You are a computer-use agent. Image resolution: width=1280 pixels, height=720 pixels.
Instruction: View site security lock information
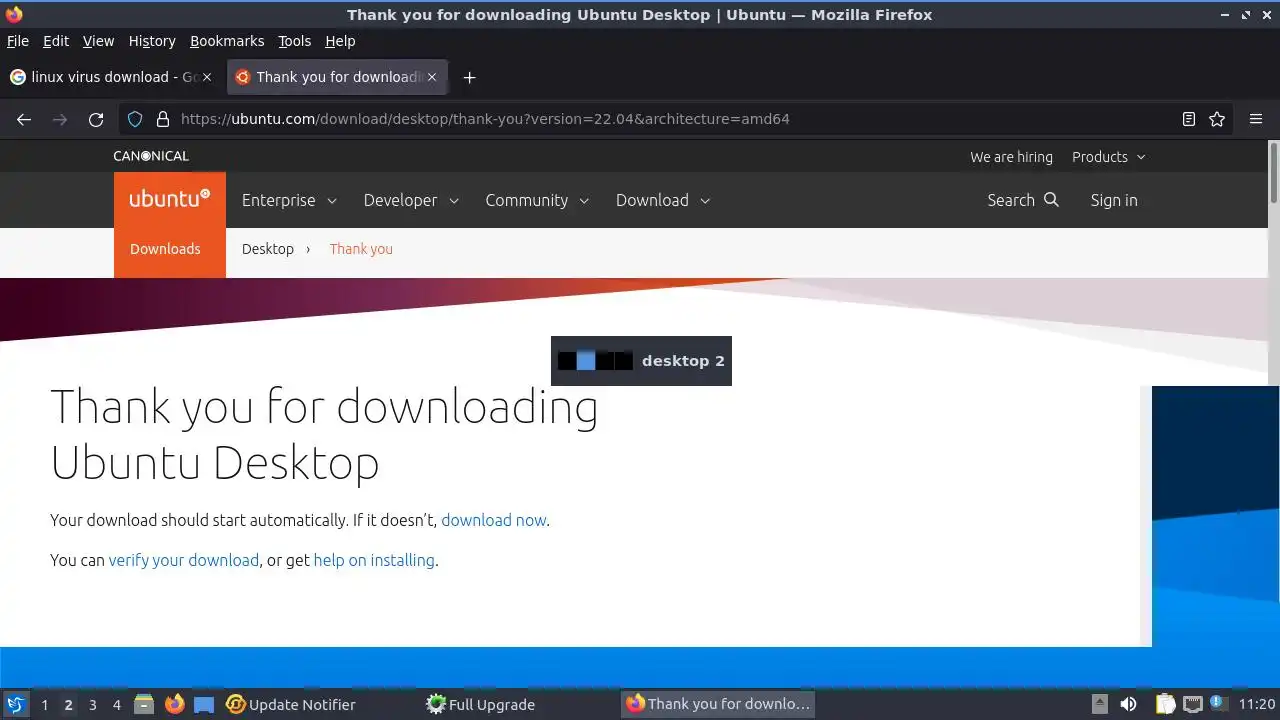163,119
